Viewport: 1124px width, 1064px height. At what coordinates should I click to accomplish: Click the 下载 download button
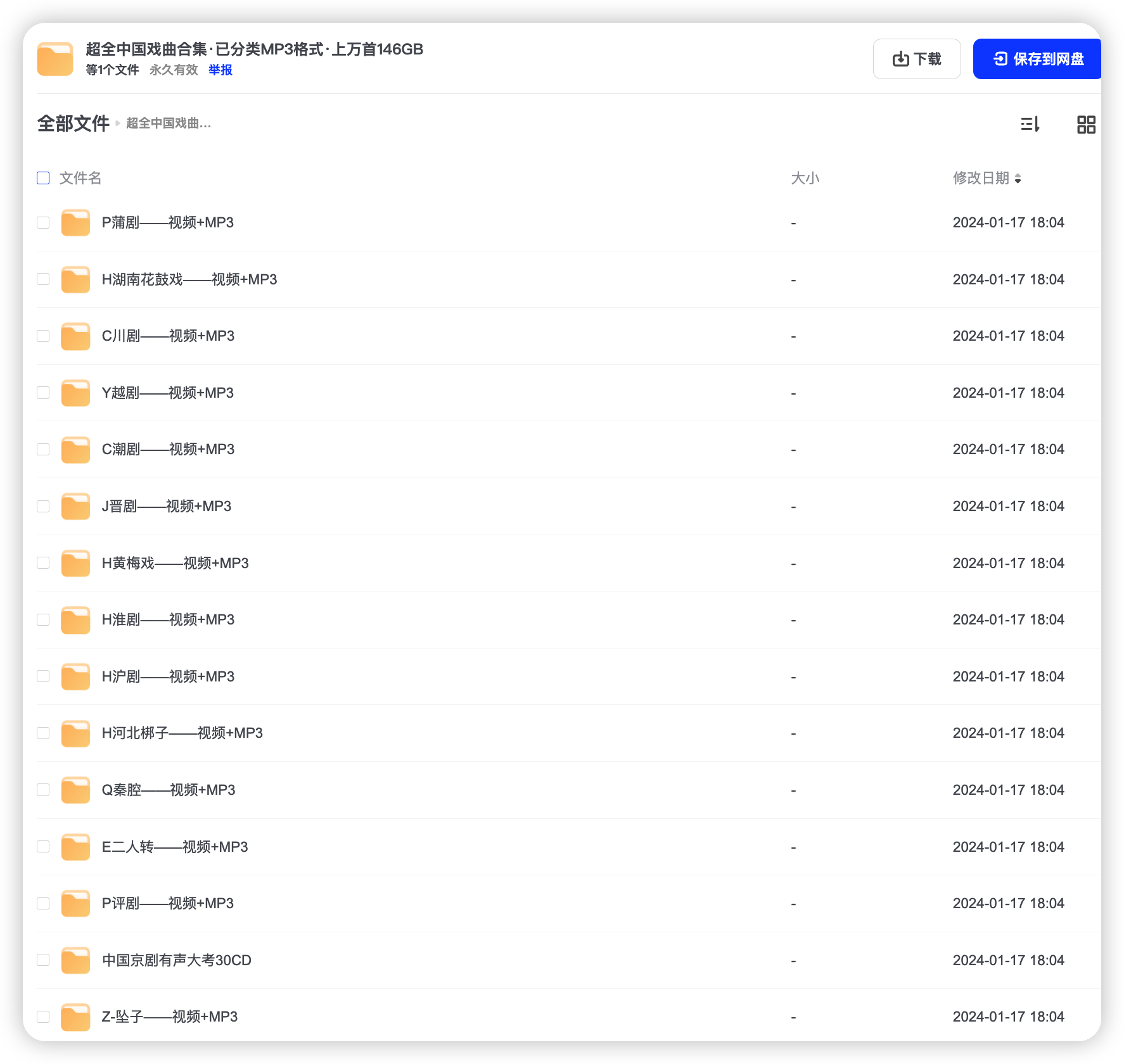[917, 59]
